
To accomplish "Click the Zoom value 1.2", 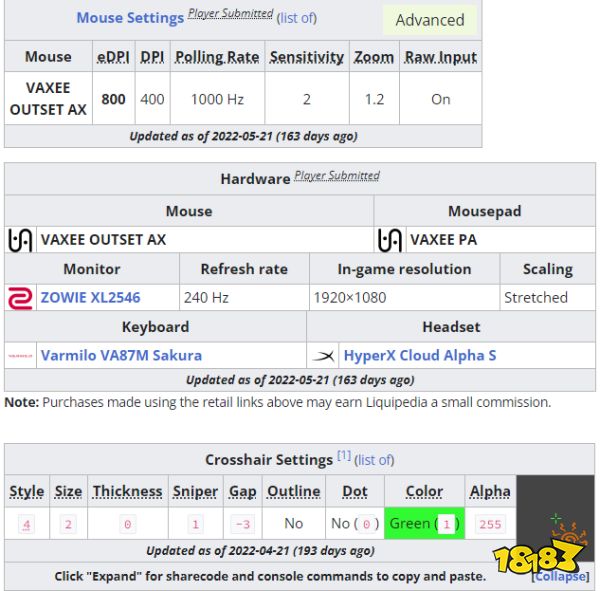I will pos(374,99).
